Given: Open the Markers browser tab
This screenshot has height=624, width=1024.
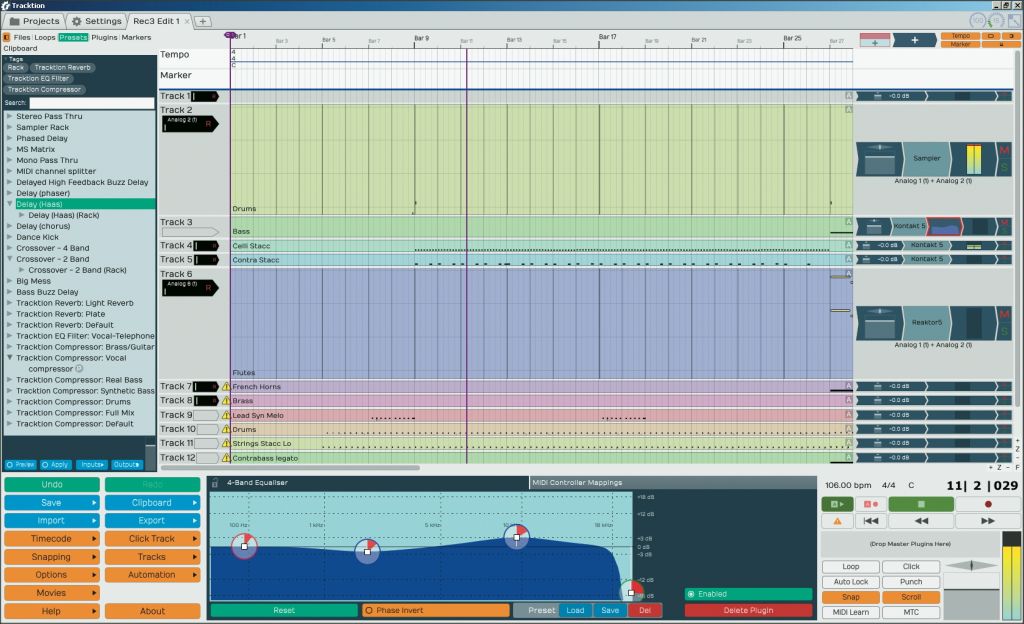Looking at the screenshot, I should 136,37.
